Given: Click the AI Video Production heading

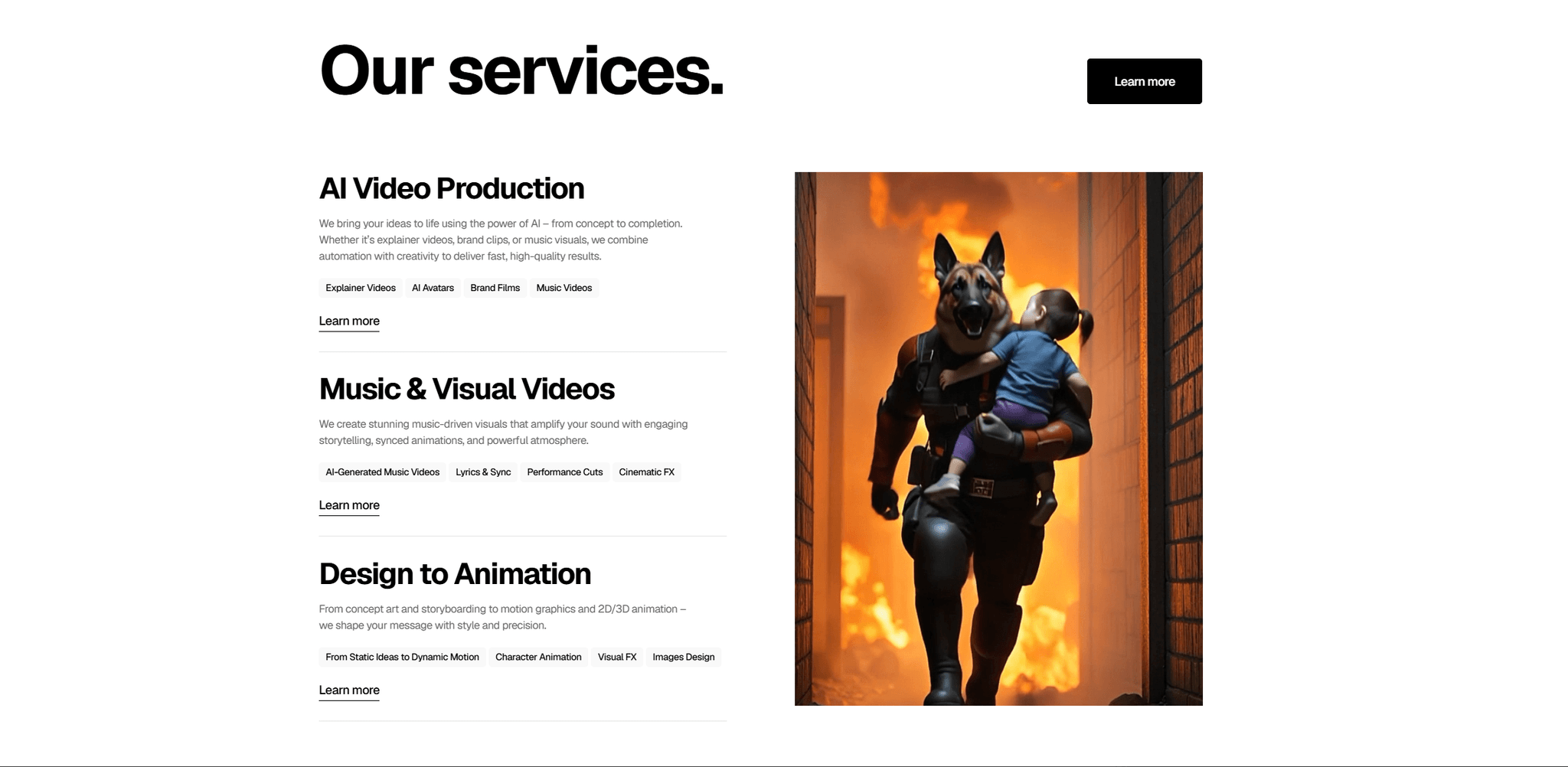Looking at the screenshot, I should coord(452,188).
